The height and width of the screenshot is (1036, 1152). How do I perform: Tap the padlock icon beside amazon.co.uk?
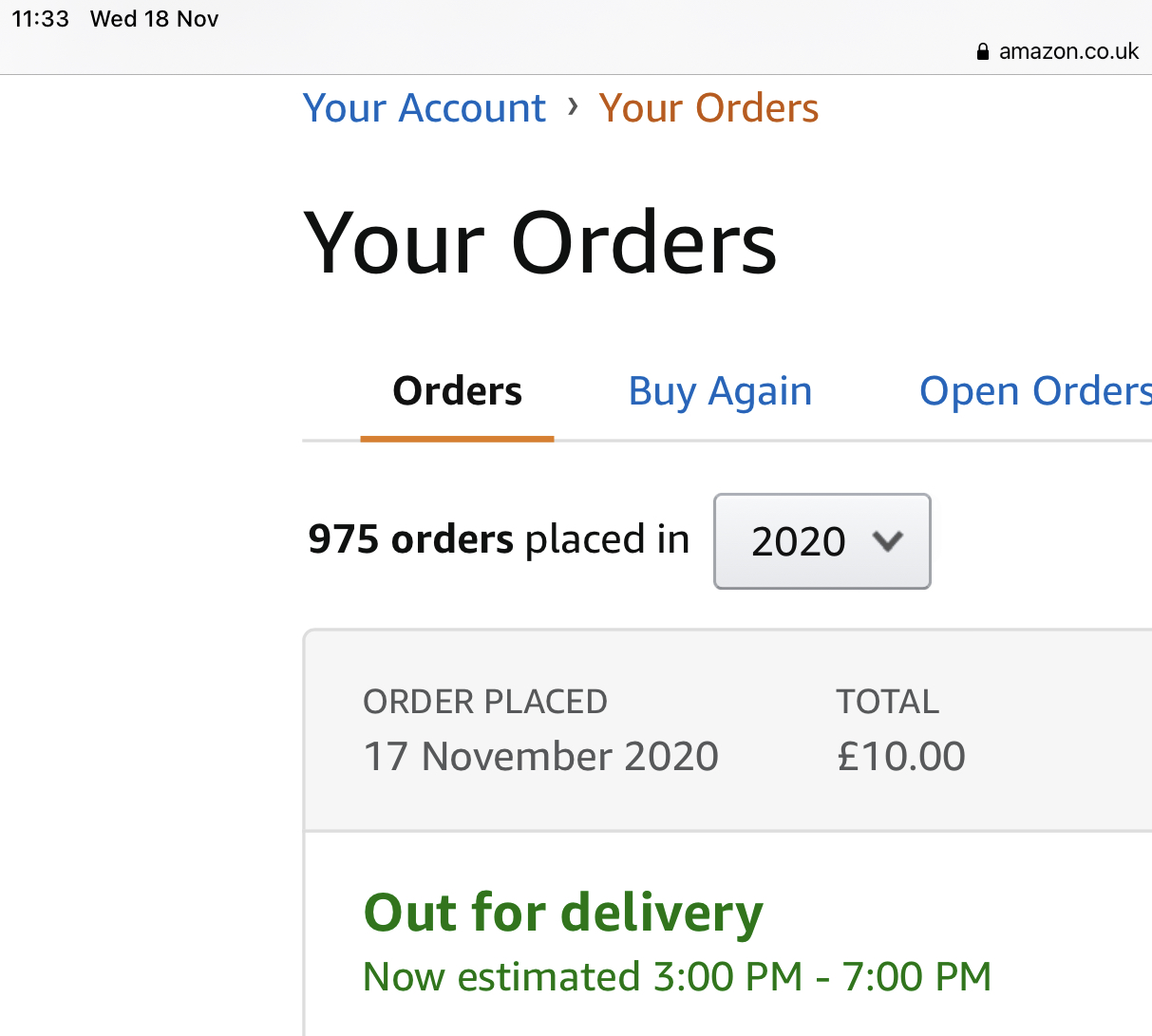click(x=983, y=52)
